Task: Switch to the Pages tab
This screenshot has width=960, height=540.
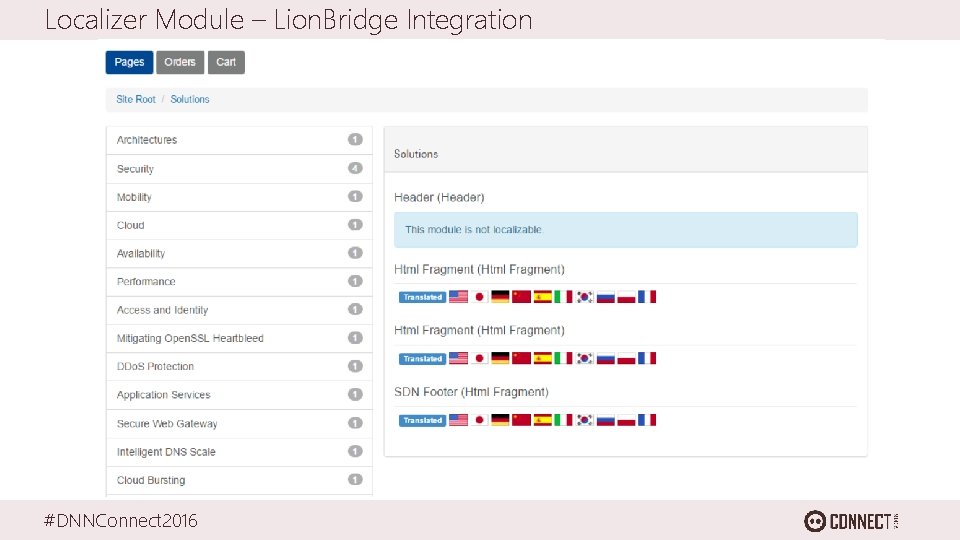Action: click(x=129, y=62)
